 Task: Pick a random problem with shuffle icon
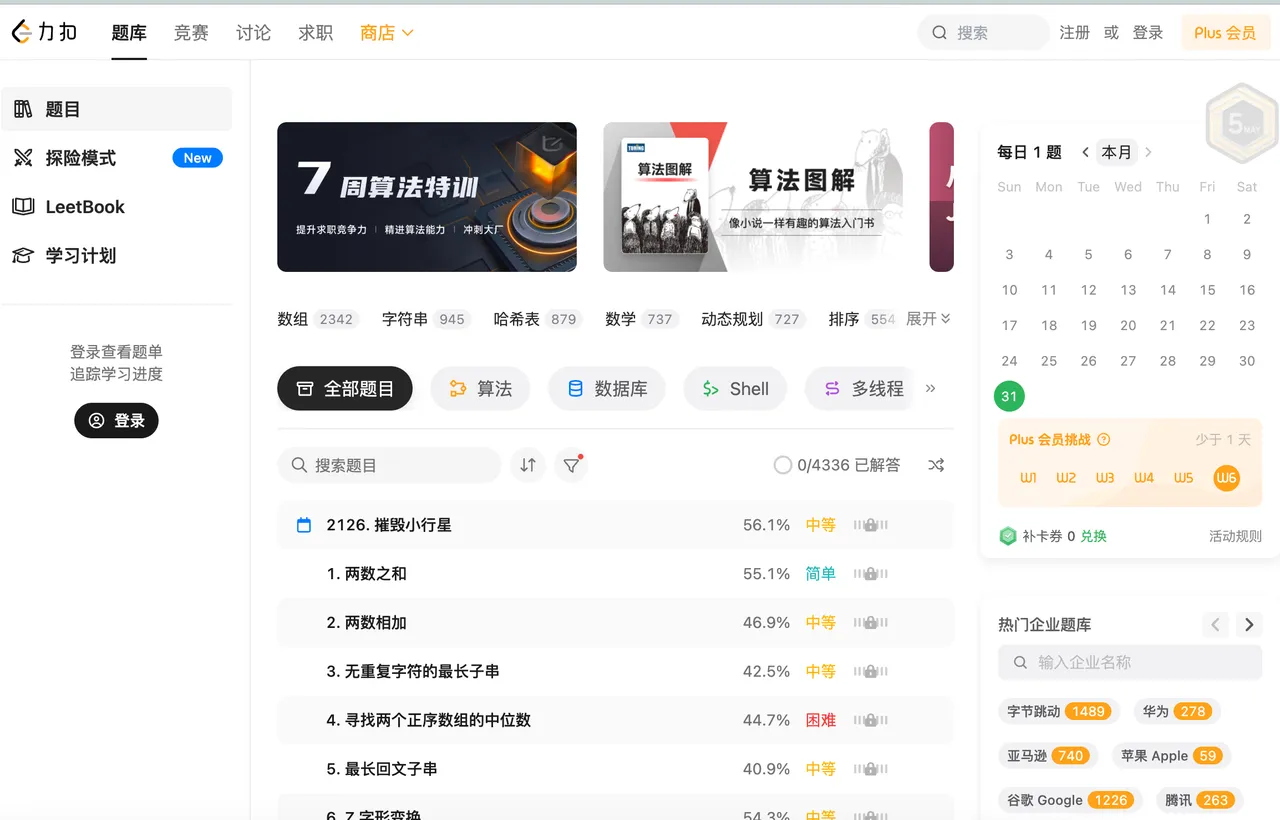click(936, 465)
